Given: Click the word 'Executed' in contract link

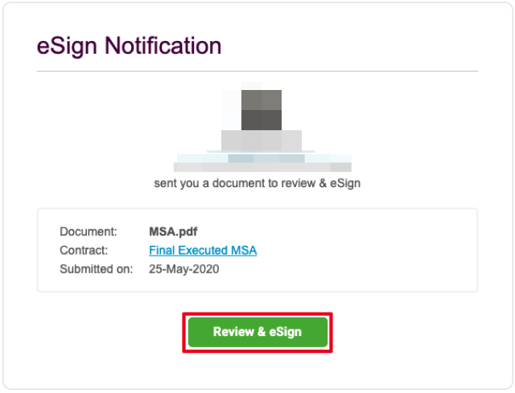Looking at the screenshot, I should tap(203, 250).
